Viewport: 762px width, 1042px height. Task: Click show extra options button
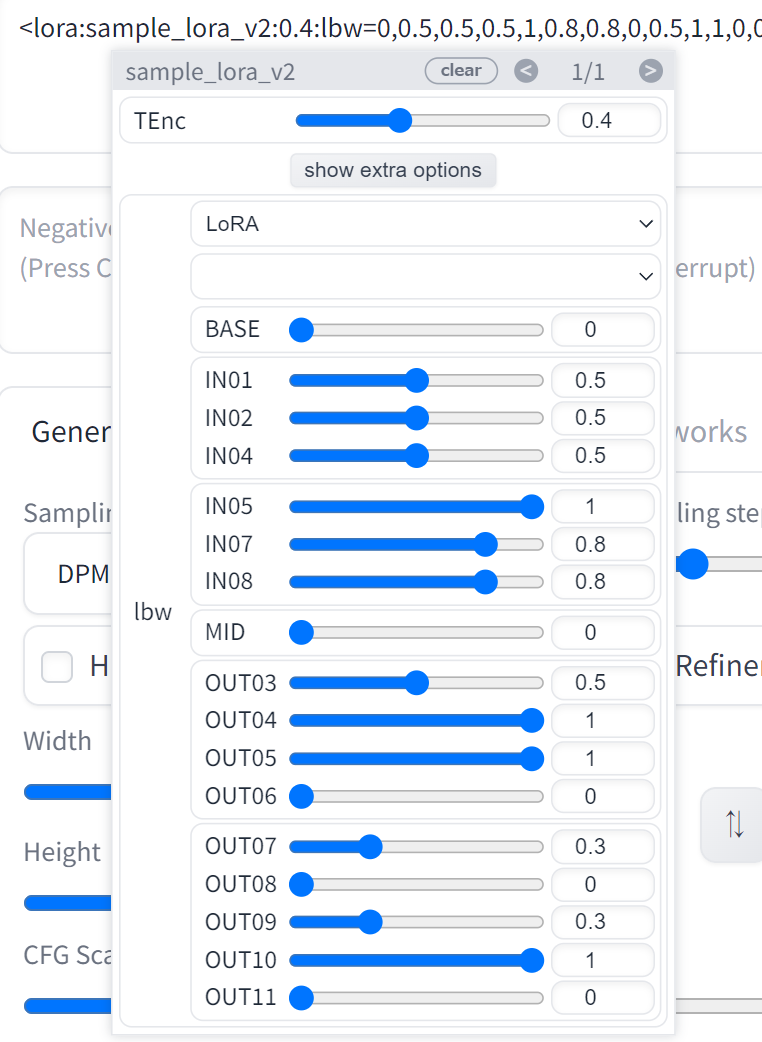tap(393, 170)
